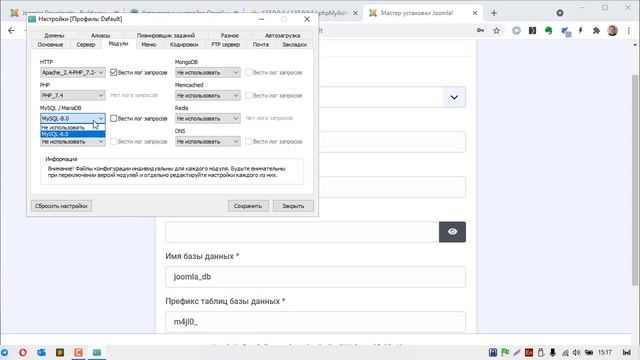
Task: Open the Закладки tab
Action: (x=294, y=44)
